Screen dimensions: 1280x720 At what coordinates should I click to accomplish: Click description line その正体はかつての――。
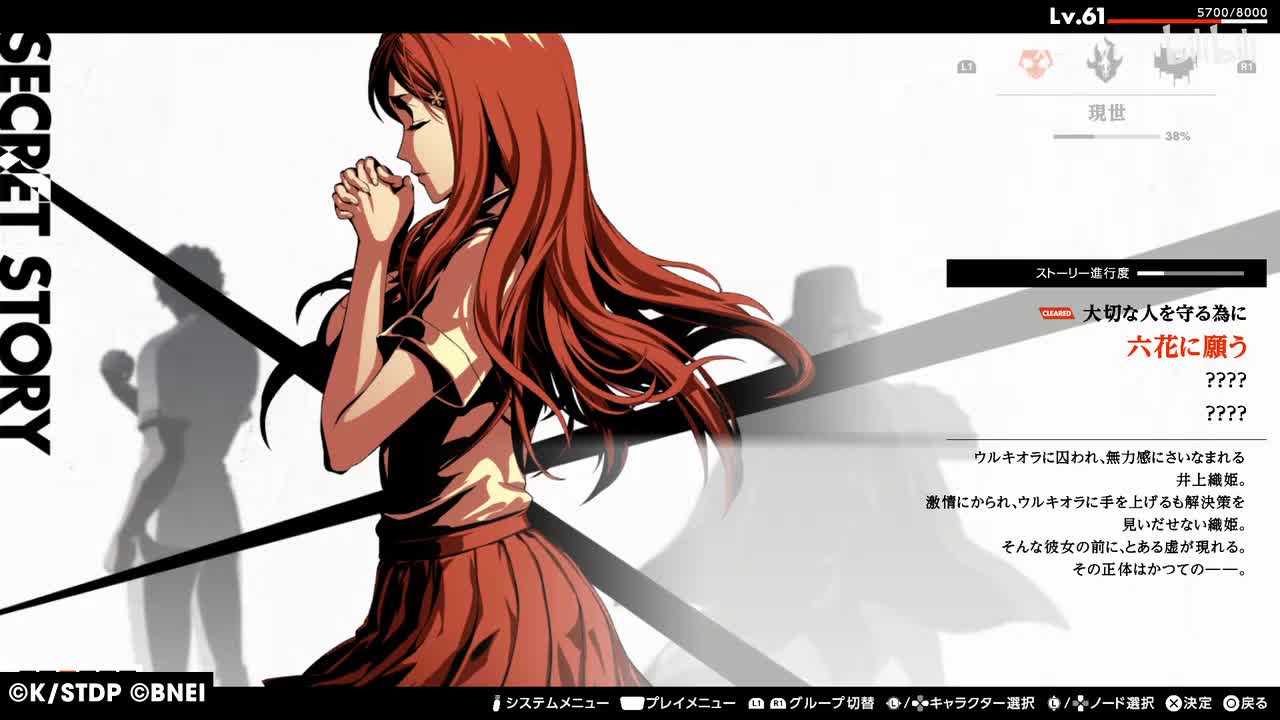tap(1159, 569)
